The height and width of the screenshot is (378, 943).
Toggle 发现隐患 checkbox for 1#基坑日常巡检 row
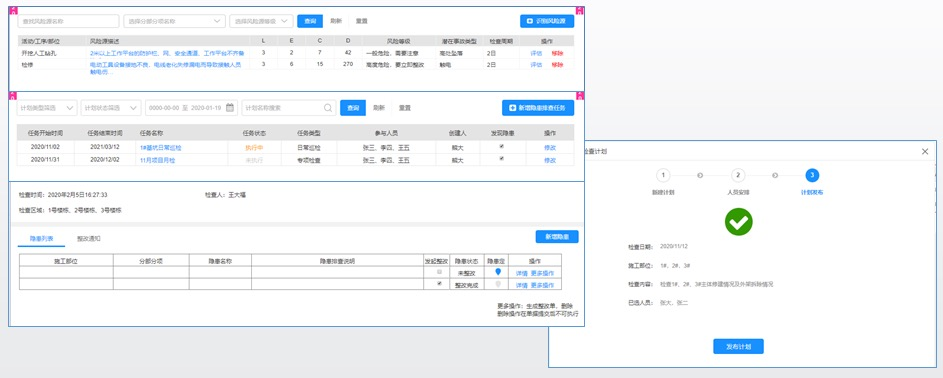pyautogui.click(x=502, y=146)
